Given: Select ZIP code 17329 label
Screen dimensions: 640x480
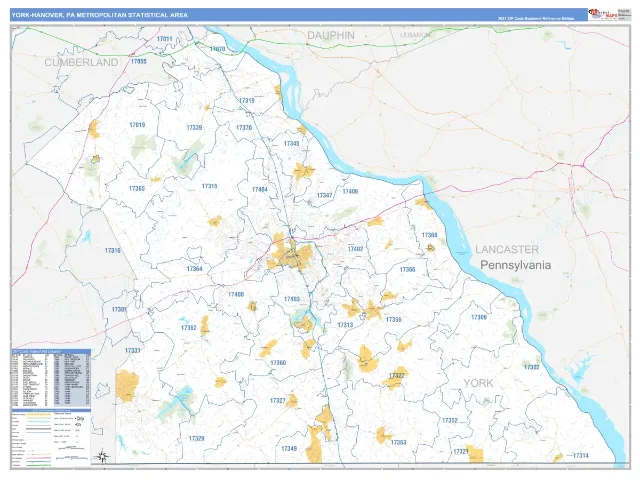Looking at the screenshot, I should pos(196,439).
